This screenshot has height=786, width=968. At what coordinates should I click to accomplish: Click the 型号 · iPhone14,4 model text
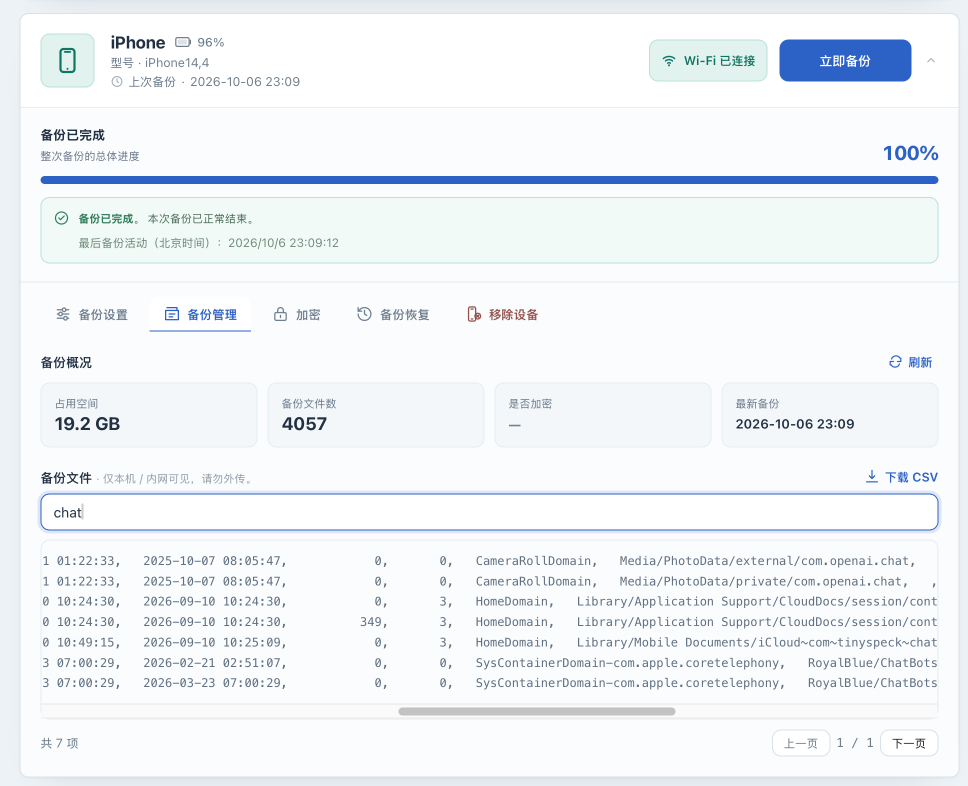coord(160,62)
